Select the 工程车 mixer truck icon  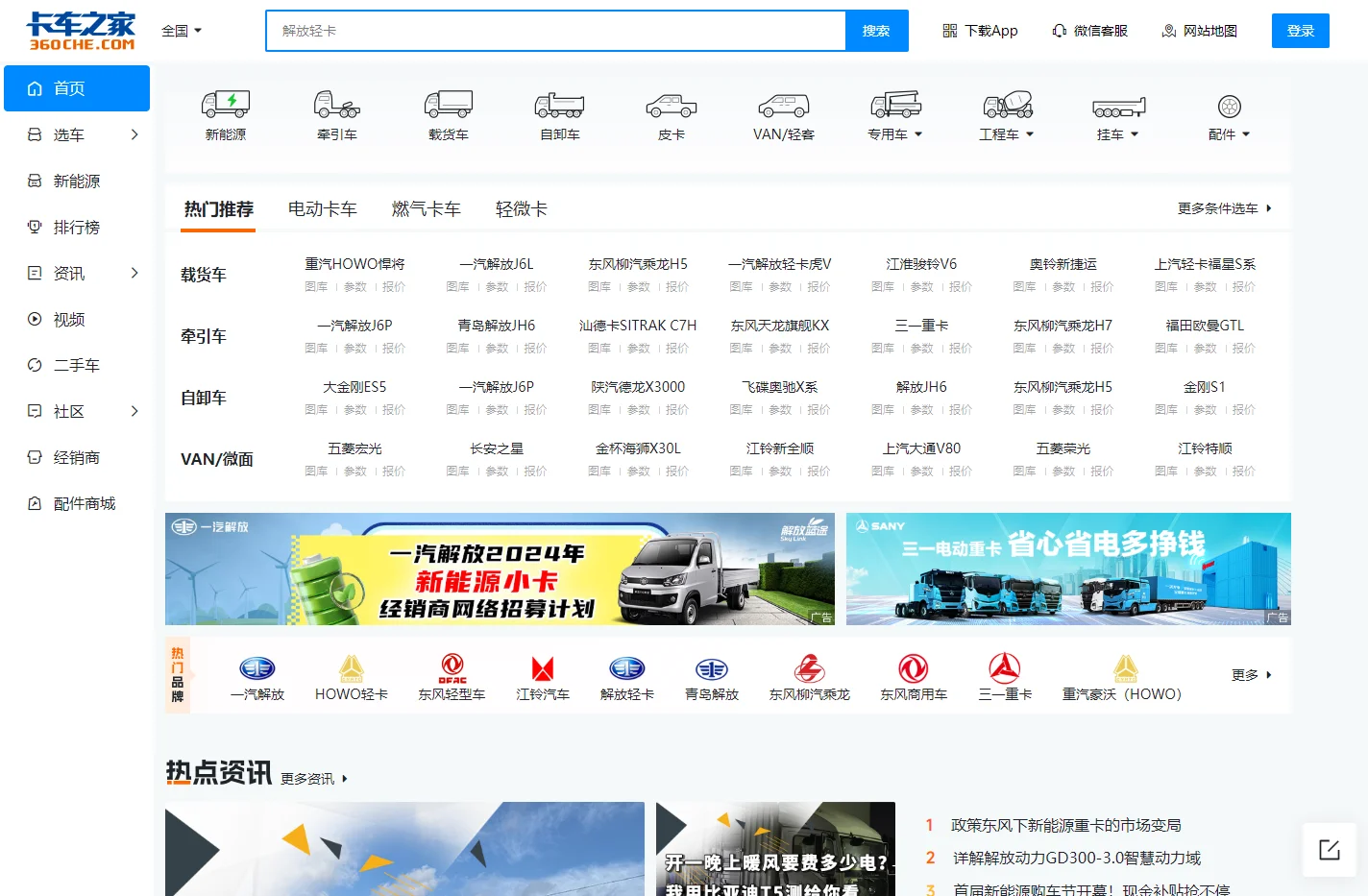point(1007,104)
